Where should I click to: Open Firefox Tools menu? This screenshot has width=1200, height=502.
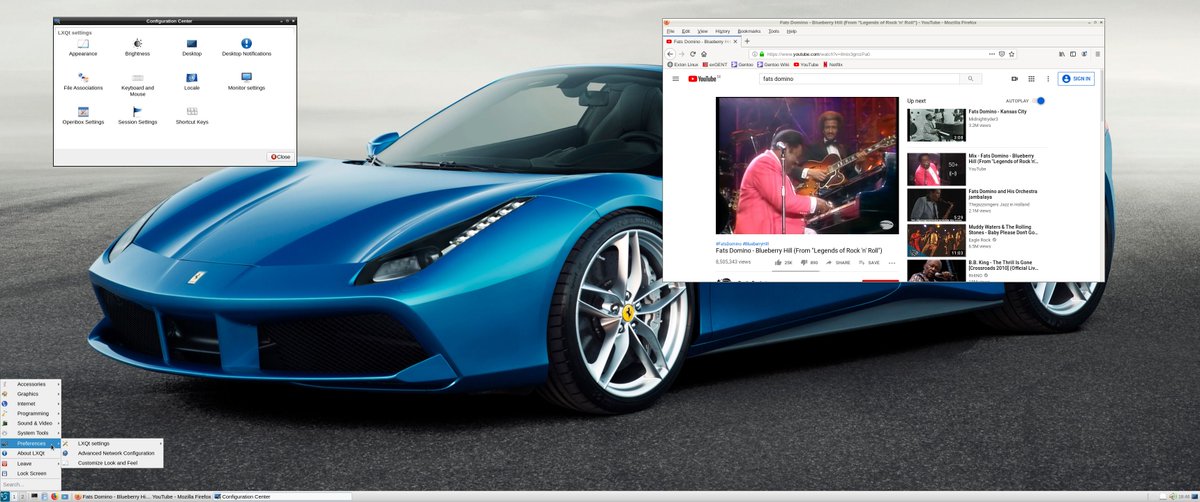click(x=774, y=31)
